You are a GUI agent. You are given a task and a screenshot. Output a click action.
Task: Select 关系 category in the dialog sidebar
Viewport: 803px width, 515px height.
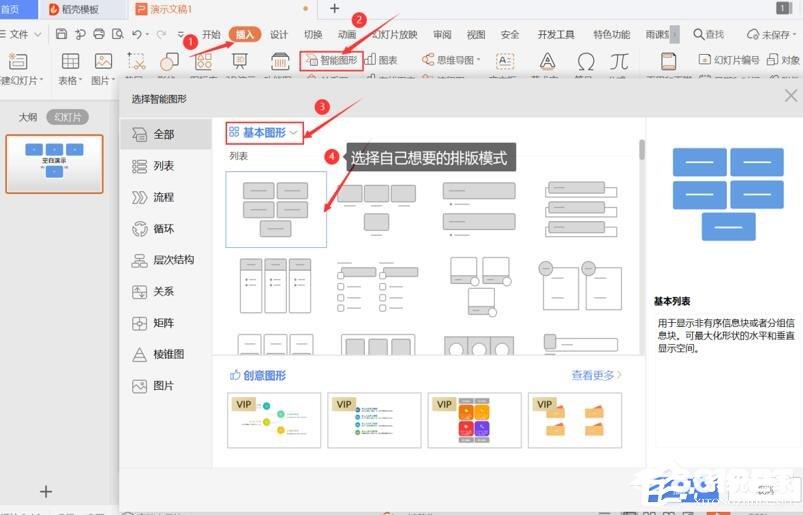(165, 291)
